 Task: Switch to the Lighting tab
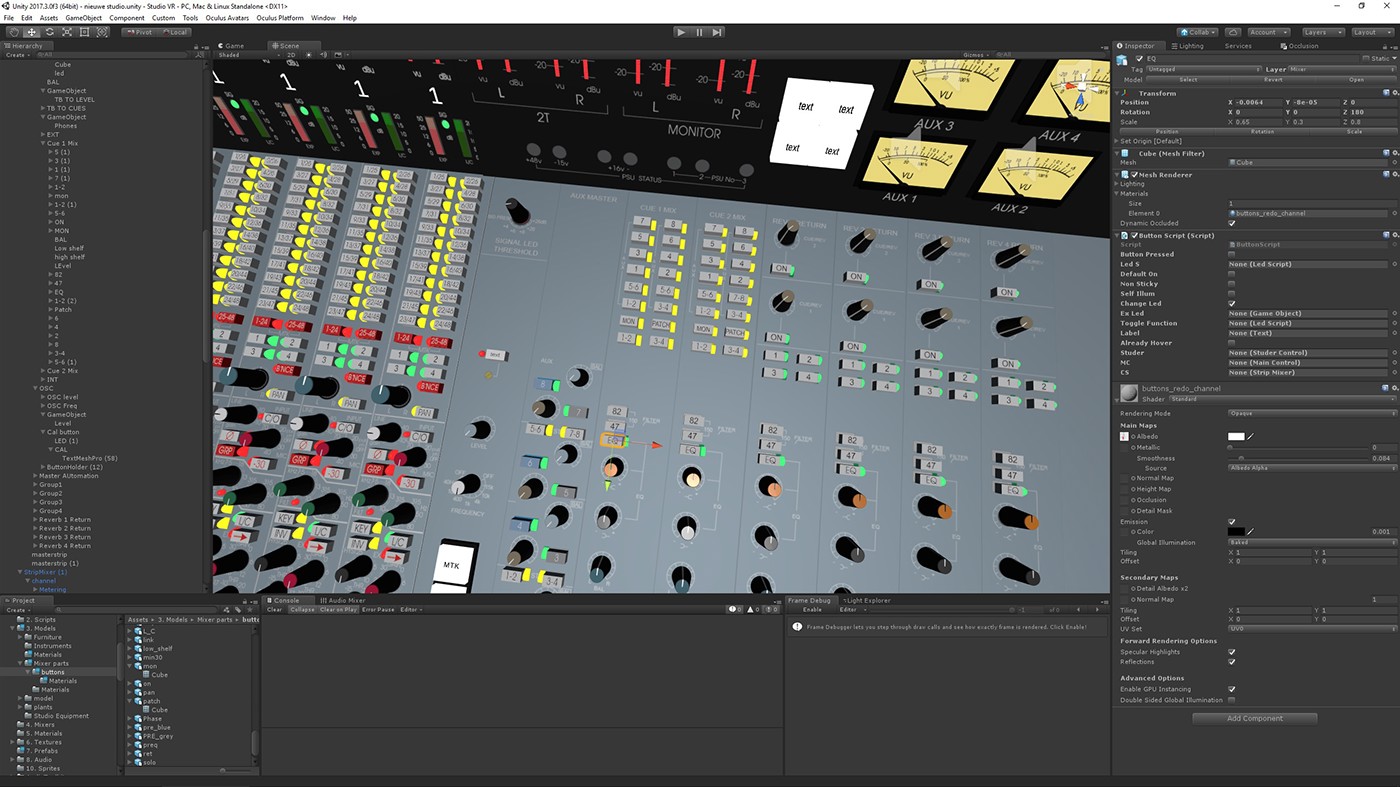1190,45
